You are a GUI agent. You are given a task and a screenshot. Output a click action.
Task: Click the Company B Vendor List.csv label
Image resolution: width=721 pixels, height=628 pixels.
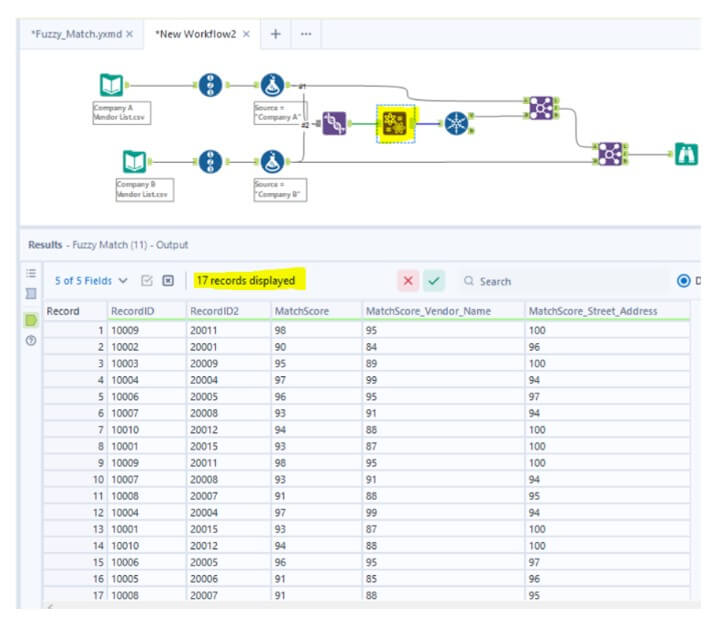pos(144,189)
